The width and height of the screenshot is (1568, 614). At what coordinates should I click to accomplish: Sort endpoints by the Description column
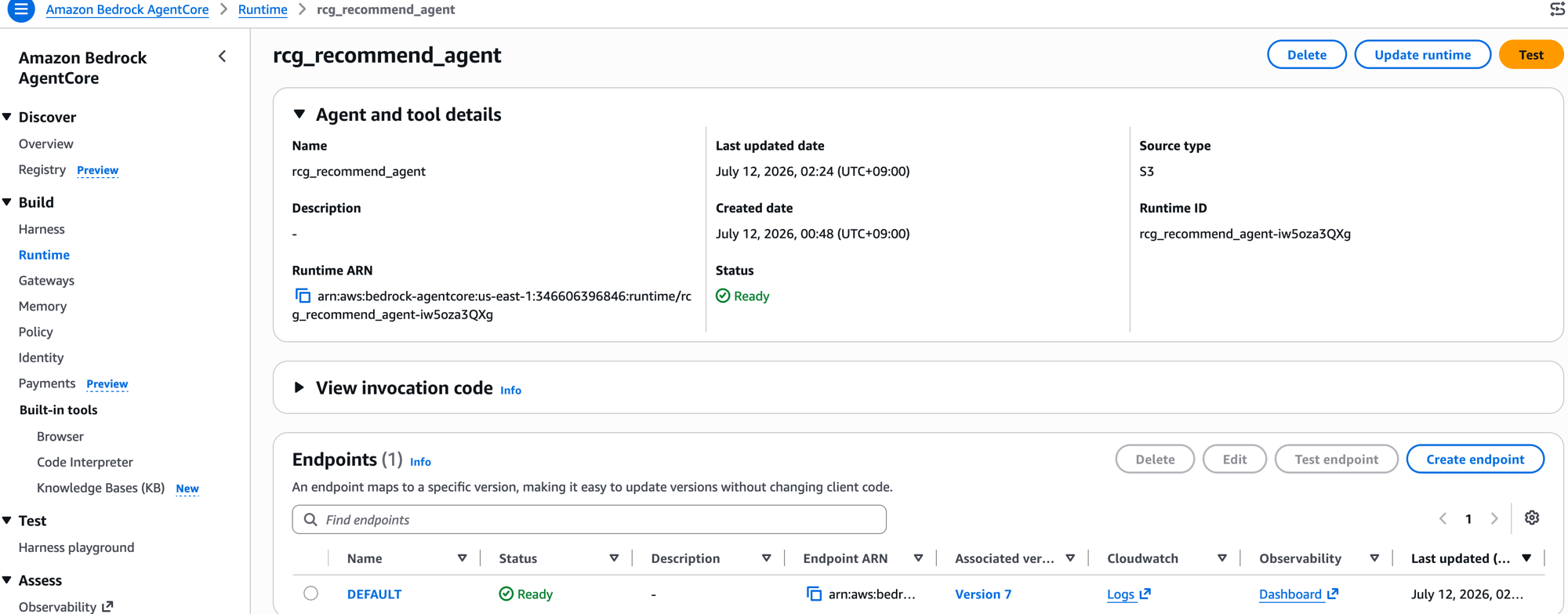pos(766,558)
